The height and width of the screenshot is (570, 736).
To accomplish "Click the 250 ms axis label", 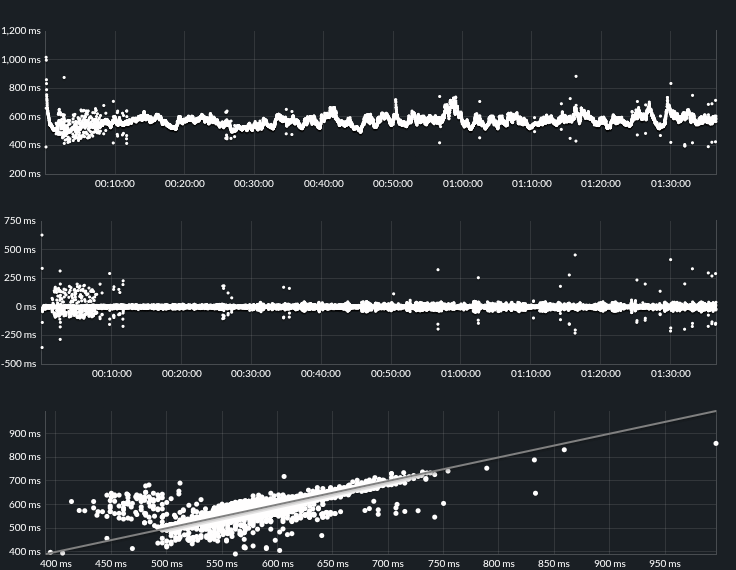I will (20, 278).
